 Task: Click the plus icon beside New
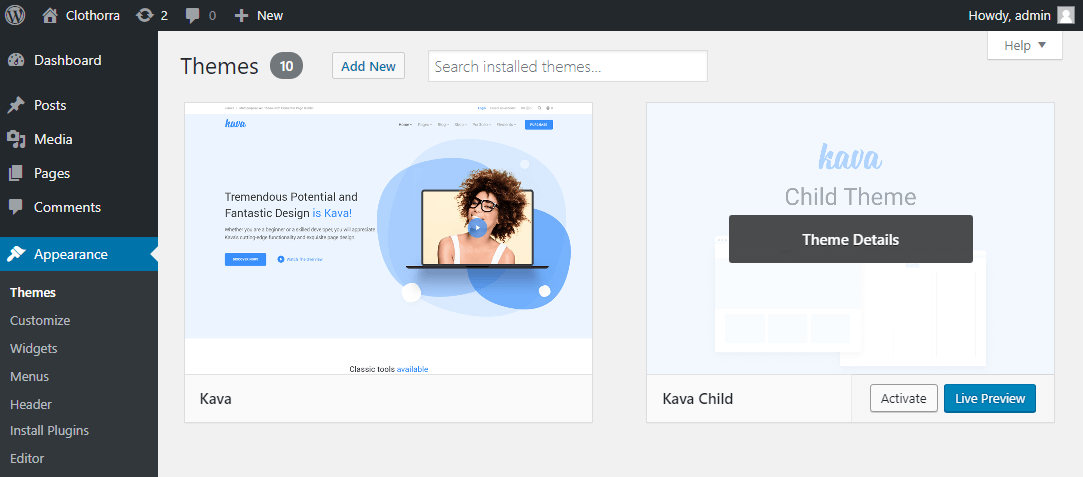pyautogui.click(x=241, y=15)
